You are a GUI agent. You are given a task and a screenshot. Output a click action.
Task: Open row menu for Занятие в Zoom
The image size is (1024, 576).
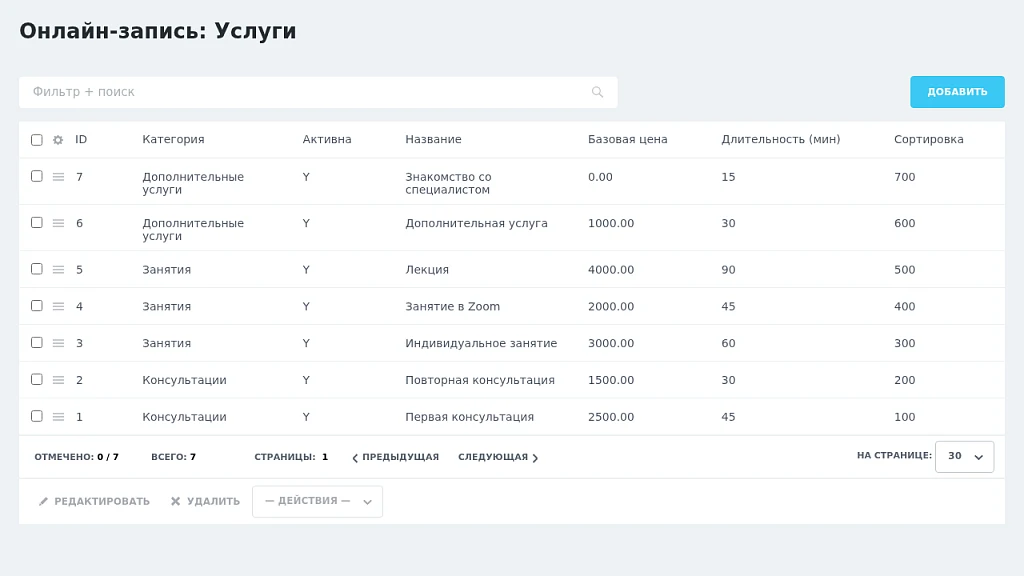point(58,306)
